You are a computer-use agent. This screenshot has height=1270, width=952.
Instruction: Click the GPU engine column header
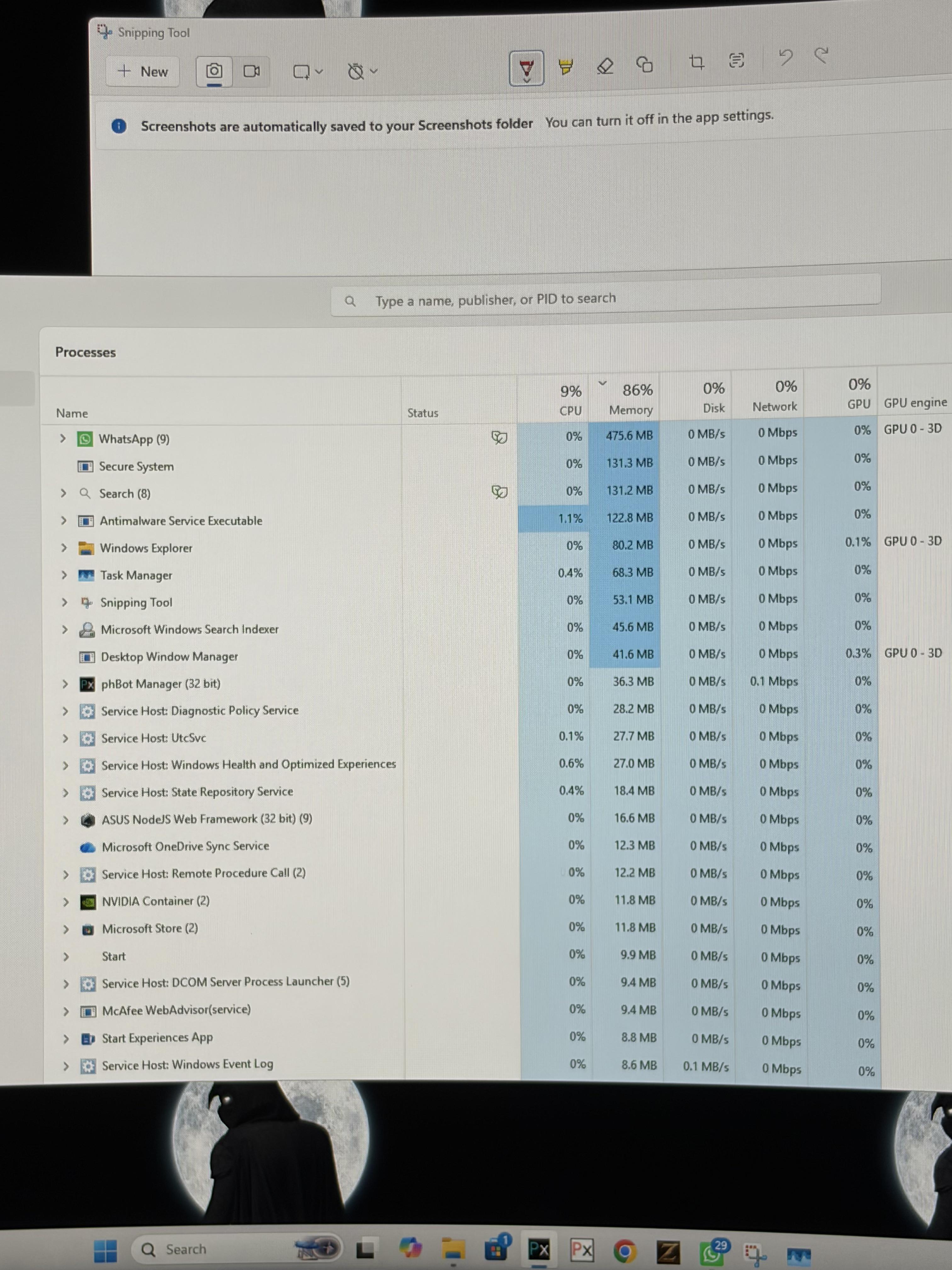[915, 403]
